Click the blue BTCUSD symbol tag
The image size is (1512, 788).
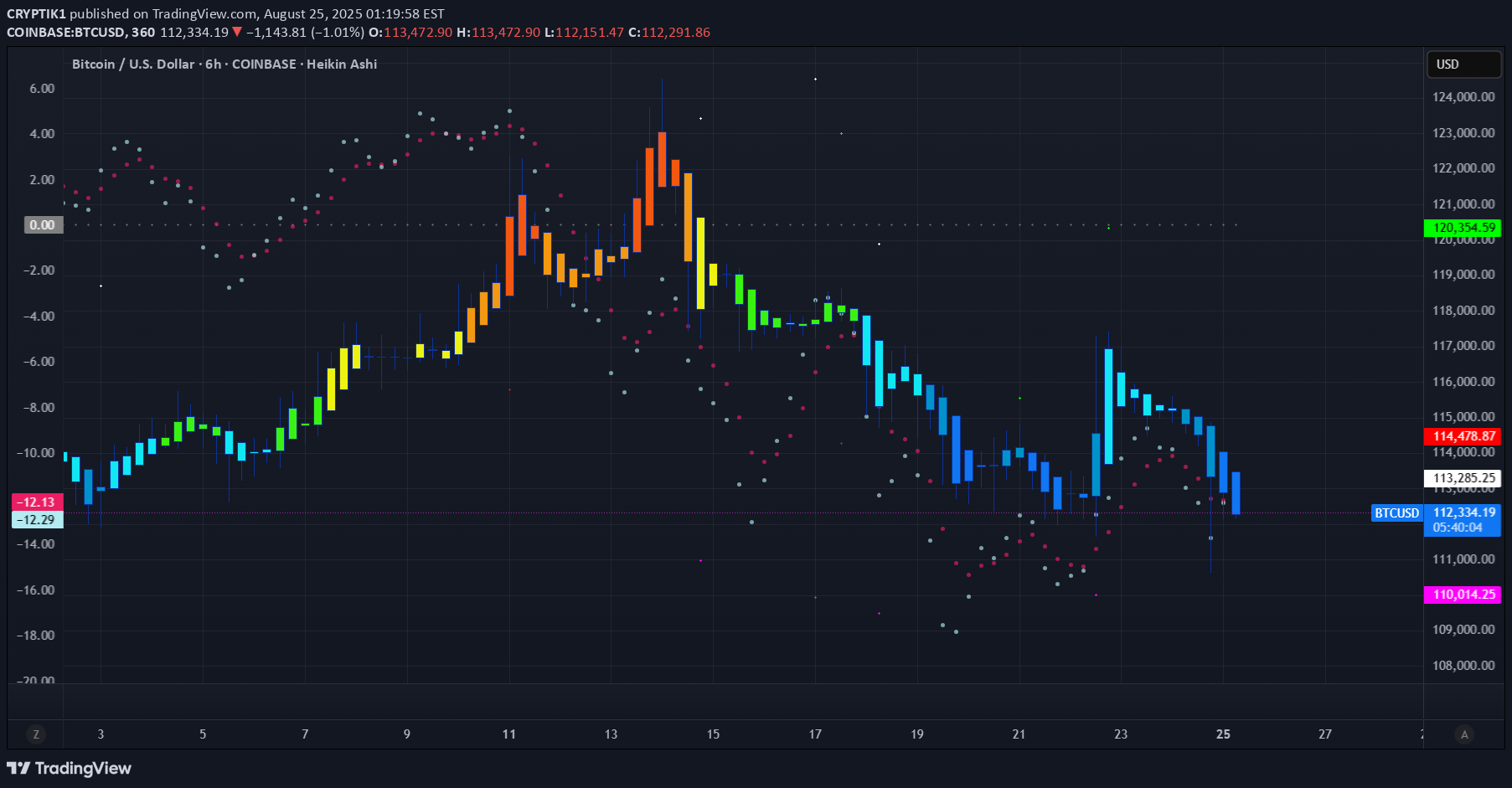point(1396,512)
